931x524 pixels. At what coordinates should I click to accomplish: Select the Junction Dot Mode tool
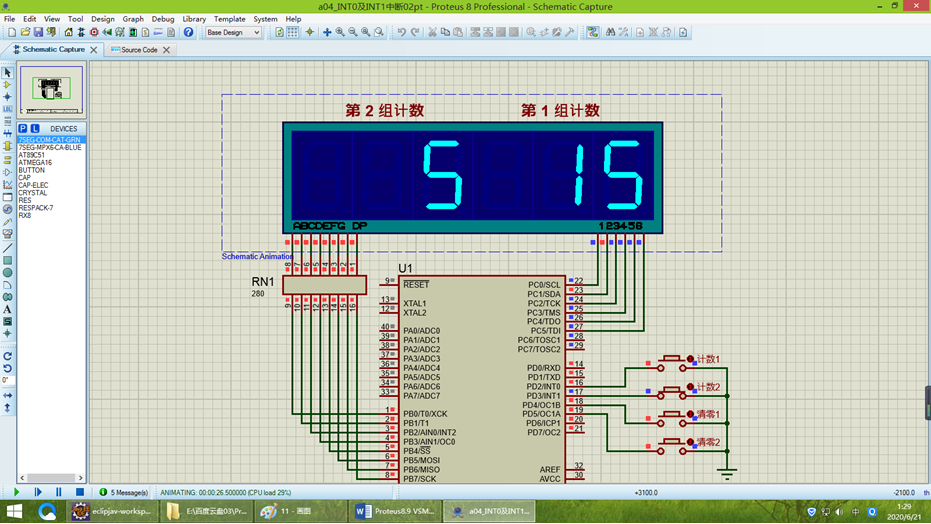7,97
